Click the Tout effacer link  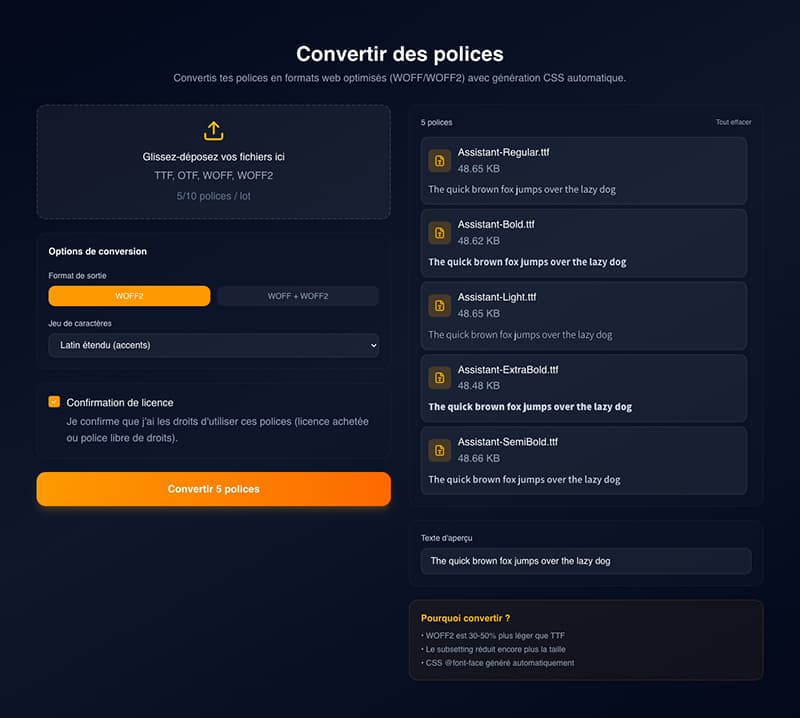(735, 122)
